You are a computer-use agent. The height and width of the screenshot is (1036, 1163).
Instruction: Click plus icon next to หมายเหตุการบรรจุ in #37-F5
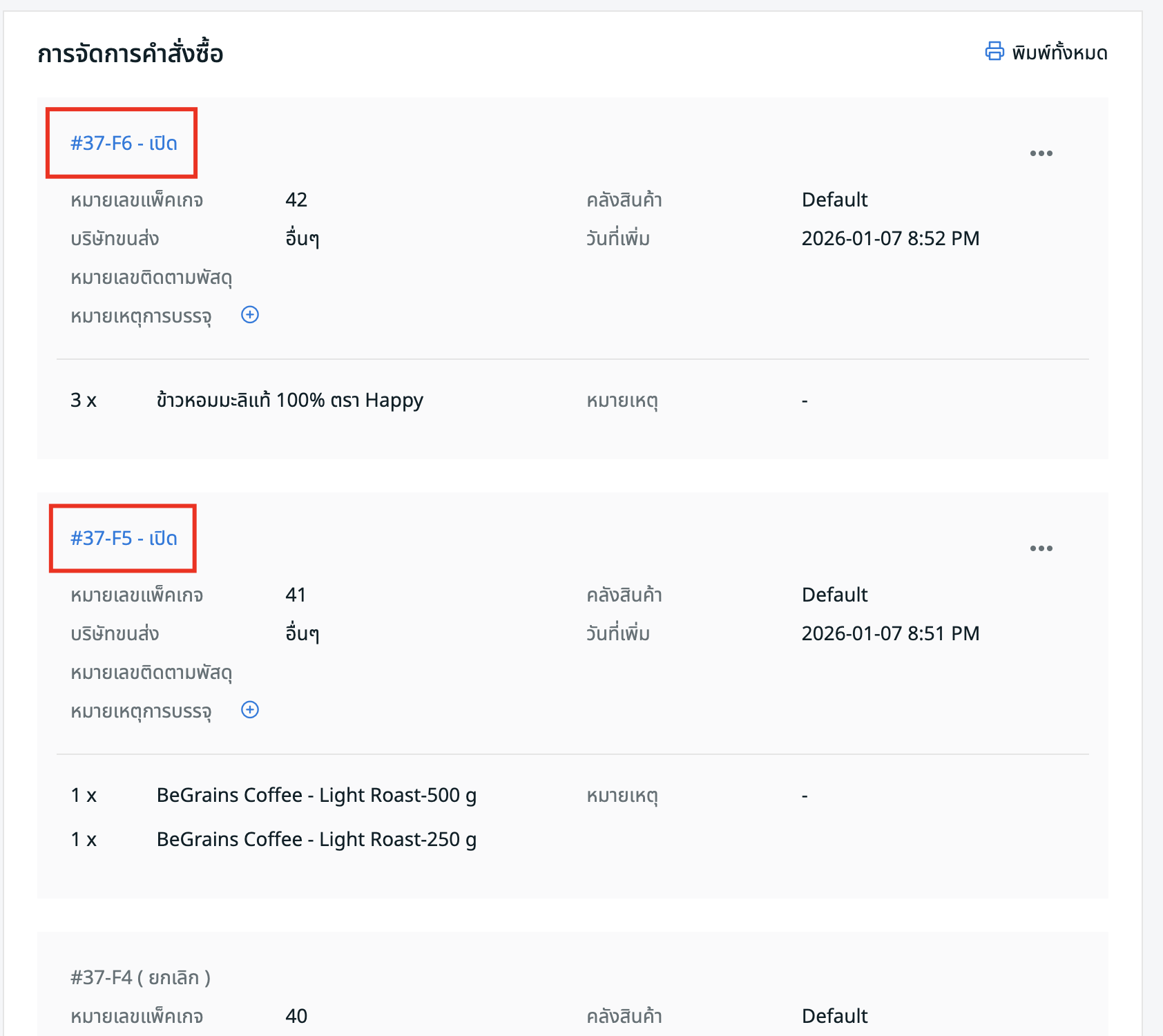250,710
